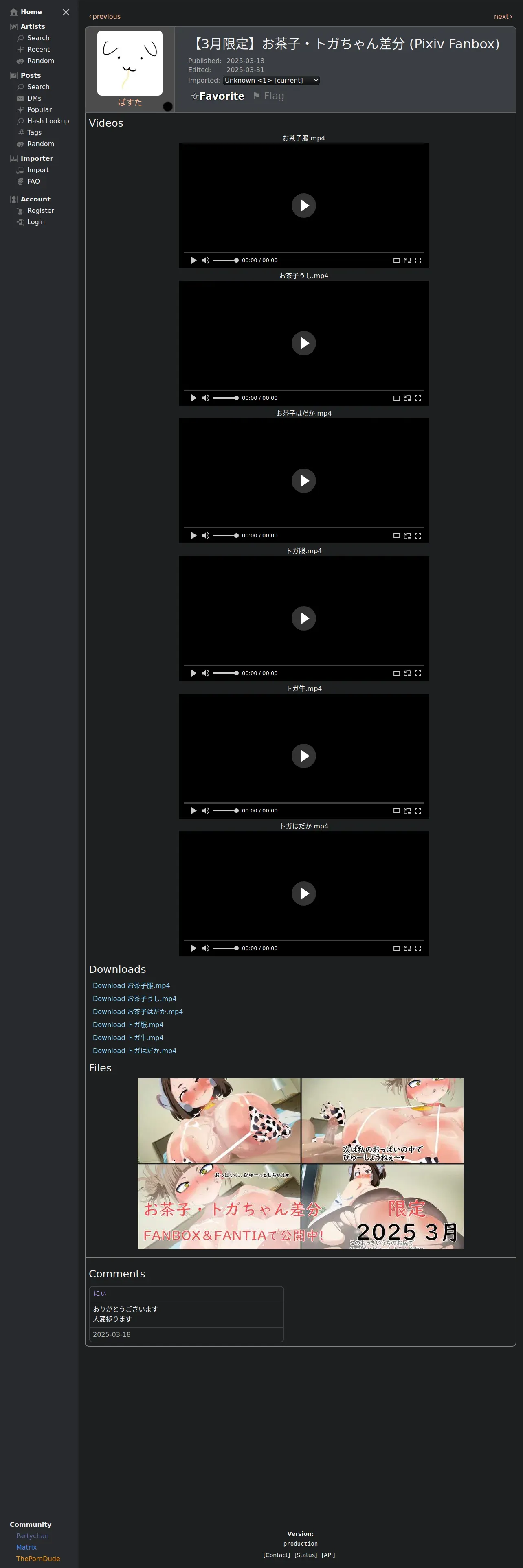Adjust the volume slider on お茶子はだか.mp4

[x=226, y=536]
